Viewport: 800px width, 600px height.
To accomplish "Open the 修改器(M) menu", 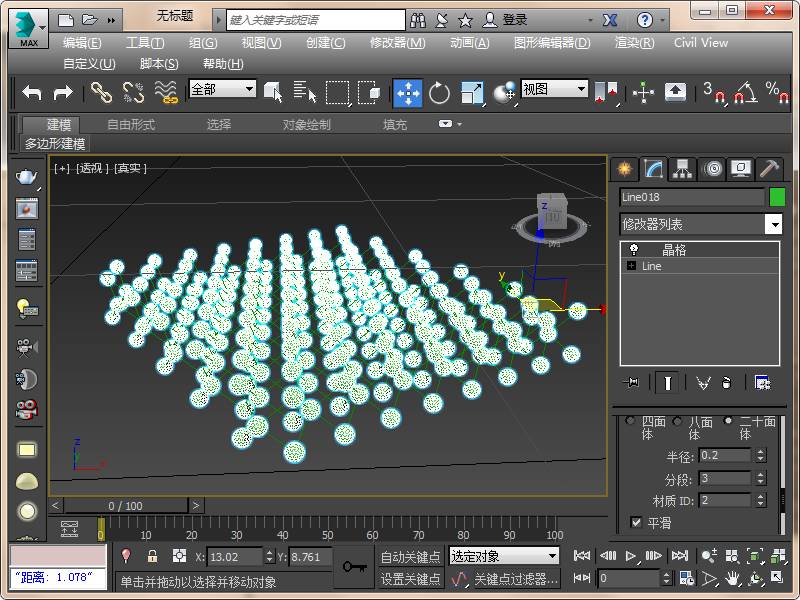I will tap(397, 43).
